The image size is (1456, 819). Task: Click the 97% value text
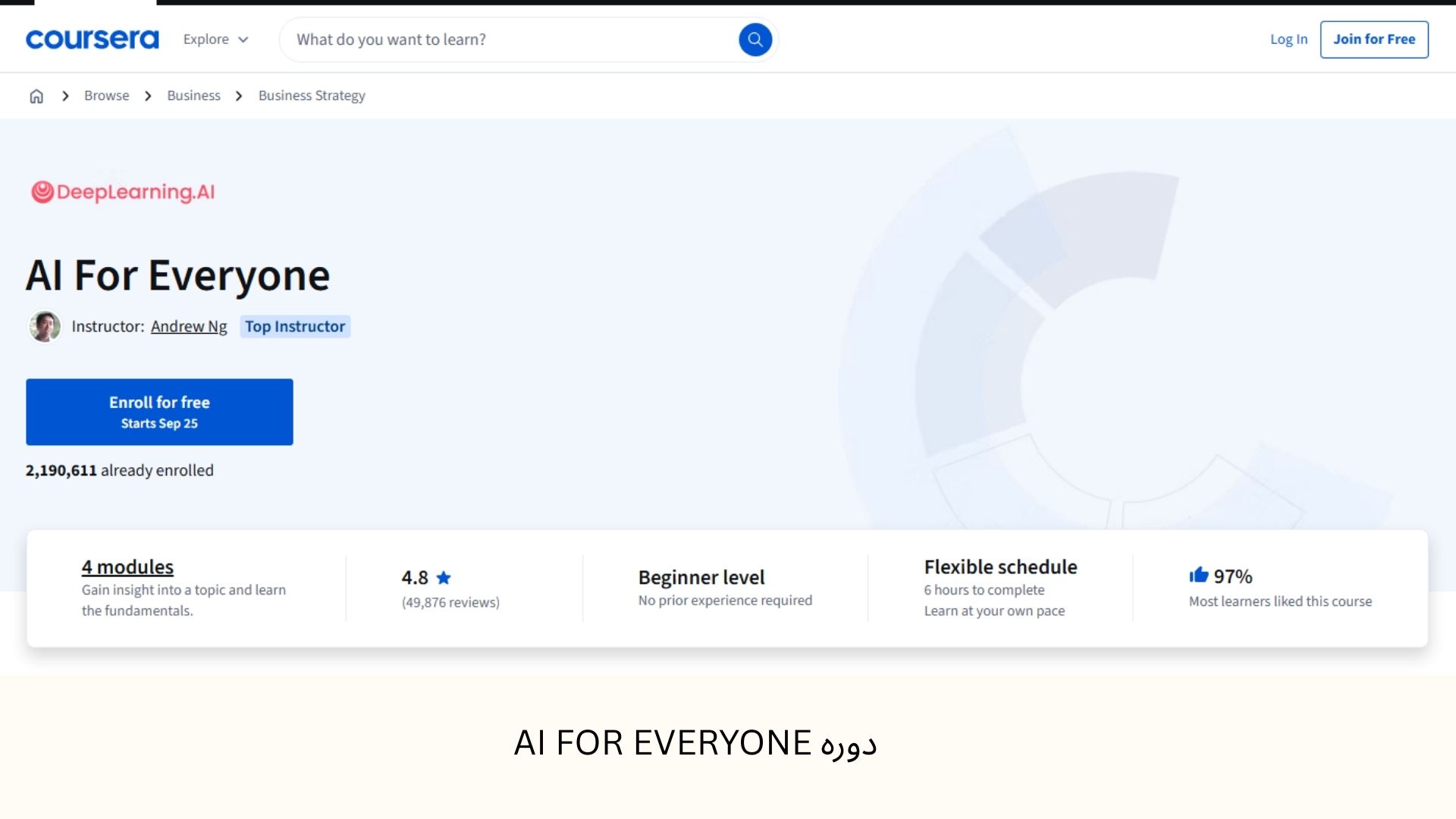tap(1233, 576)
